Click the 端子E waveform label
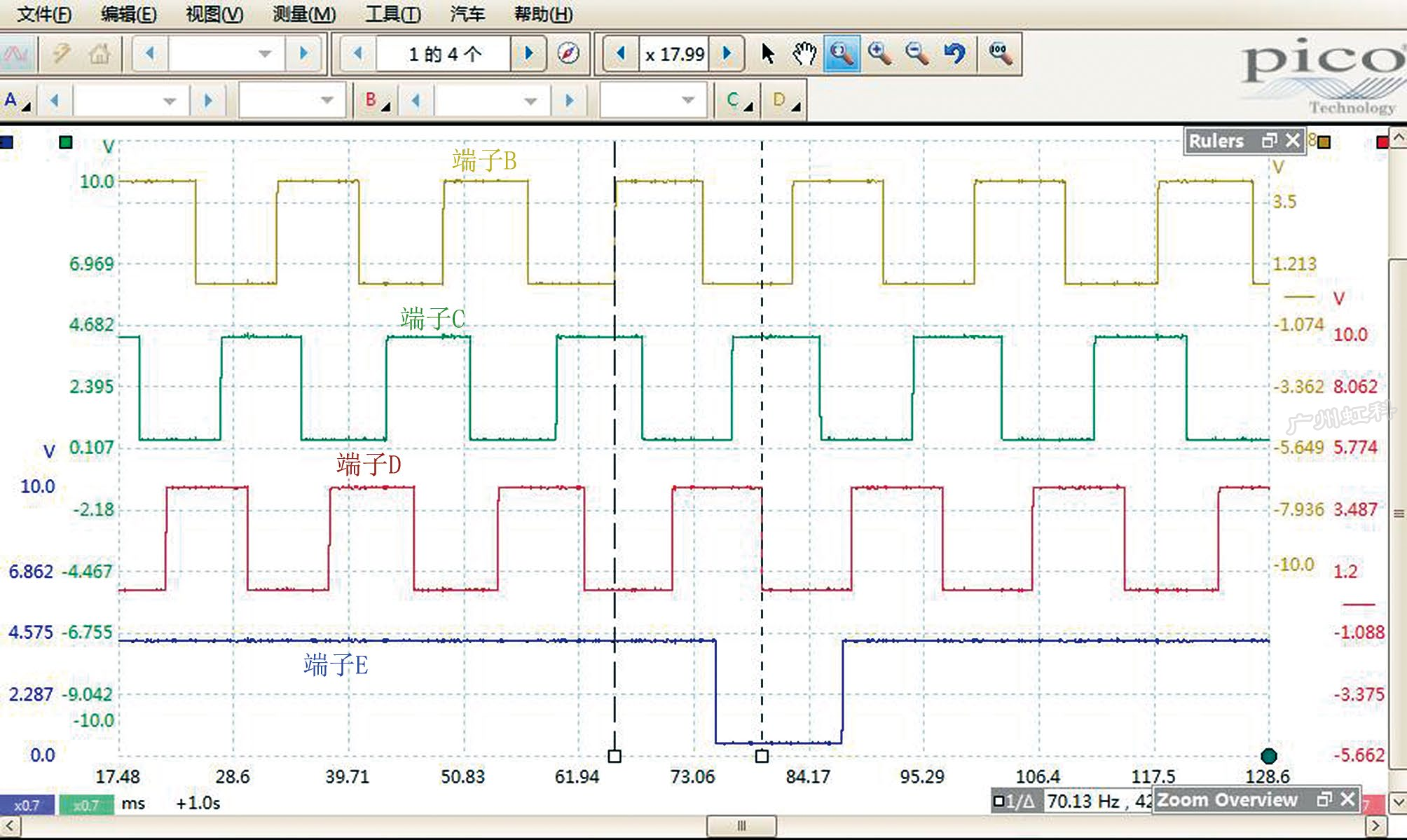Image resolution: width=1407 pixels, height=840 pixels. pyautogui.click(x=336, y=665)
